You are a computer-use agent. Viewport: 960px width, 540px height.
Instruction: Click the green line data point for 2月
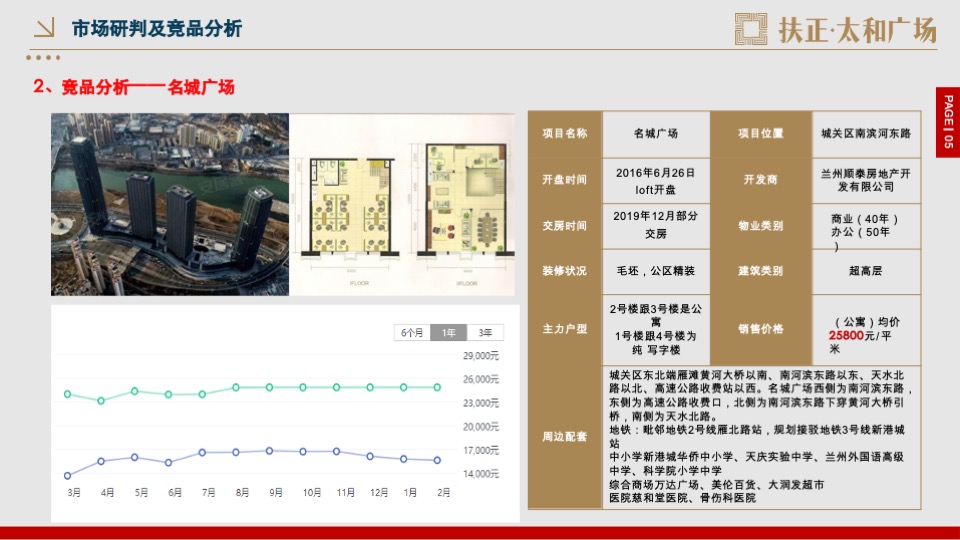437,388
